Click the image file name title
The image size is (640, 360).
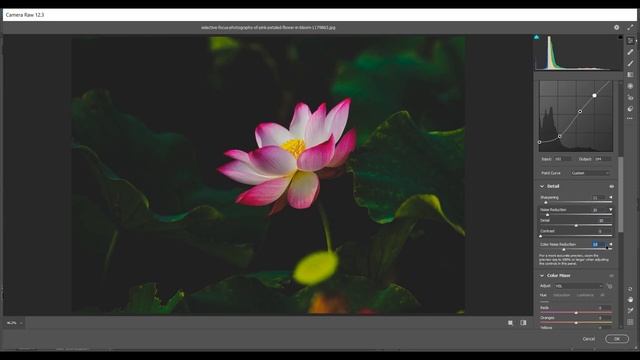(x=268, y=27)
